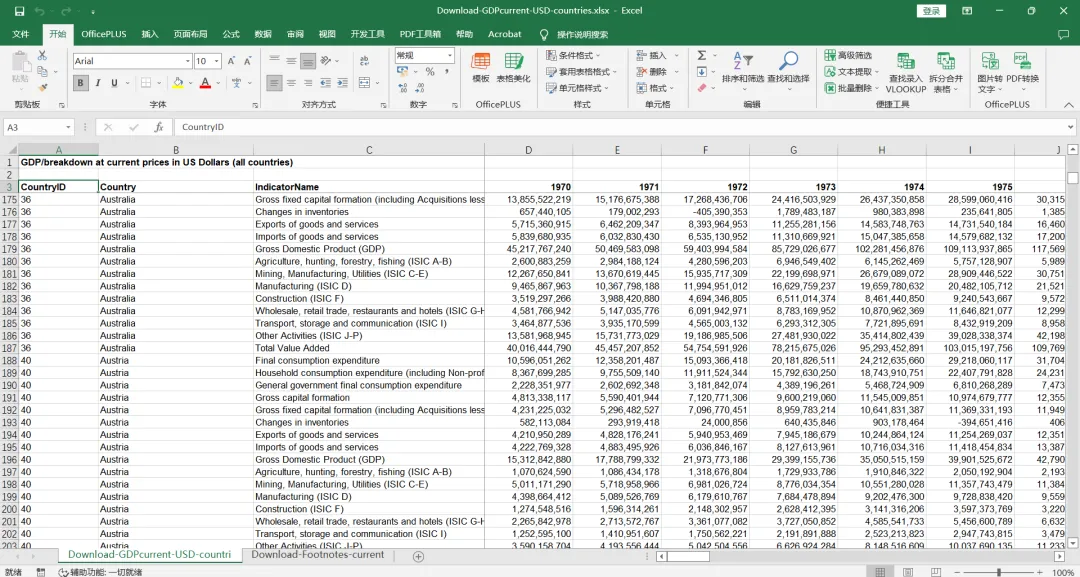1080x577 pixels.
Task: Click the 登录 sign-in button
Action: click(x=931, y=11)
